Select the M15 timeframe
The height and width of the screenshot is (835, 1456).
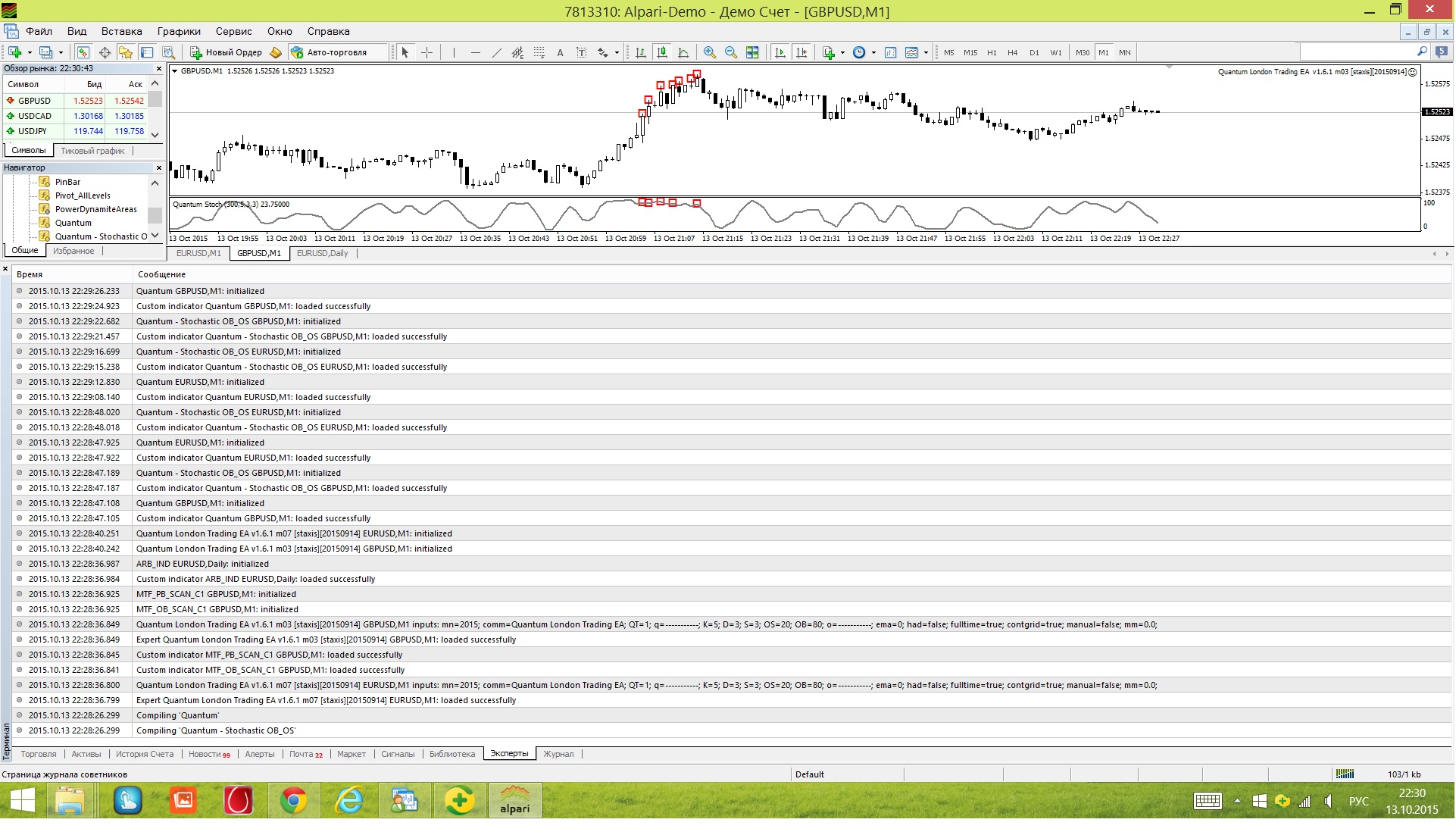pos(970,52)
